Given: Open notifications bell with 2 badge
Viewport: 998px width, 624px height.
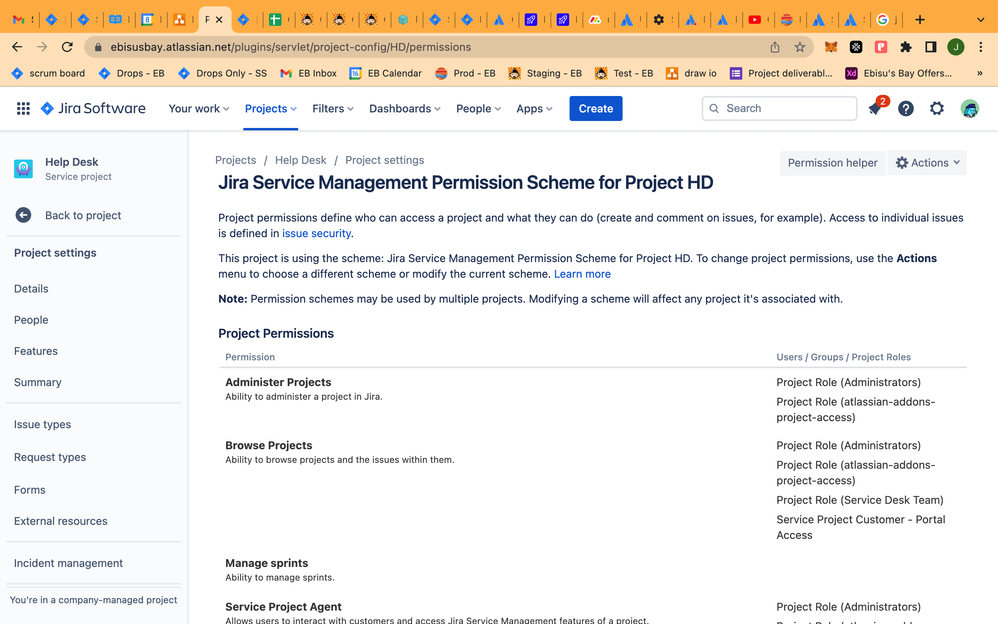Looking at the screenshot, I should pos(875,109).
